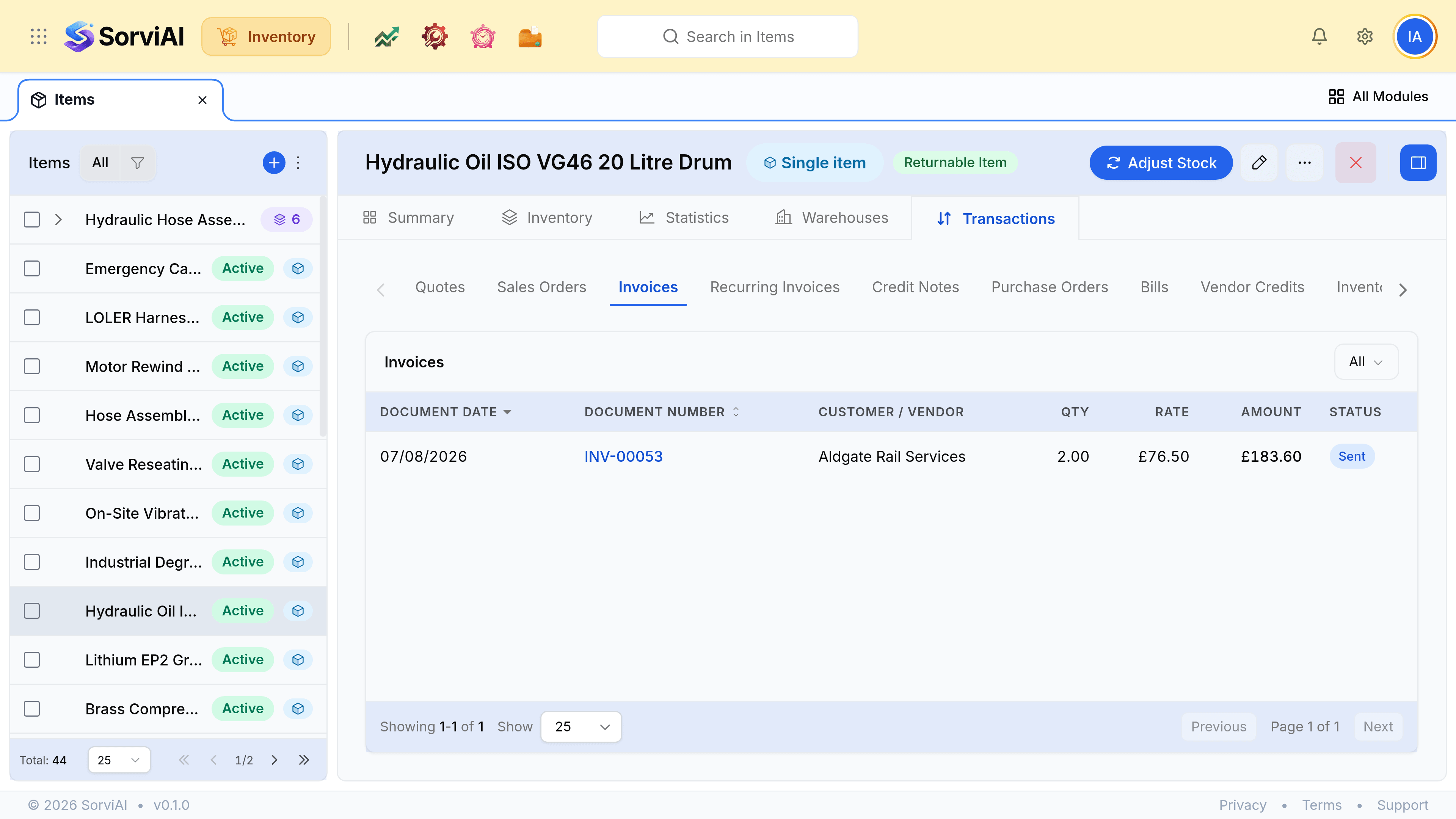Open the Purchase Orders sub-tab
This screenshot has height=819, width=1456.
pos(1050,287)
